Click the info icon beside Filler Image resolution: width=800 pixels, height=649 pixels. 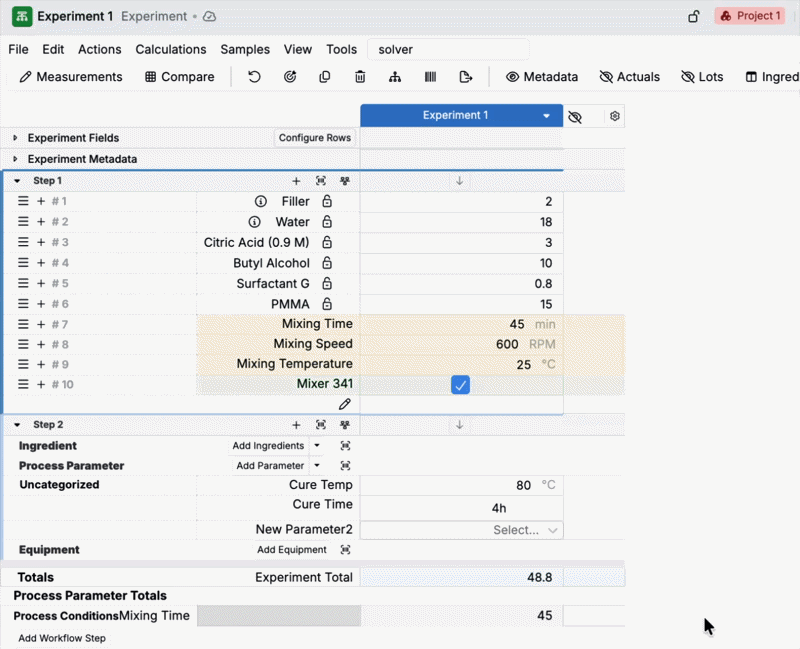[x=261, y=201]
